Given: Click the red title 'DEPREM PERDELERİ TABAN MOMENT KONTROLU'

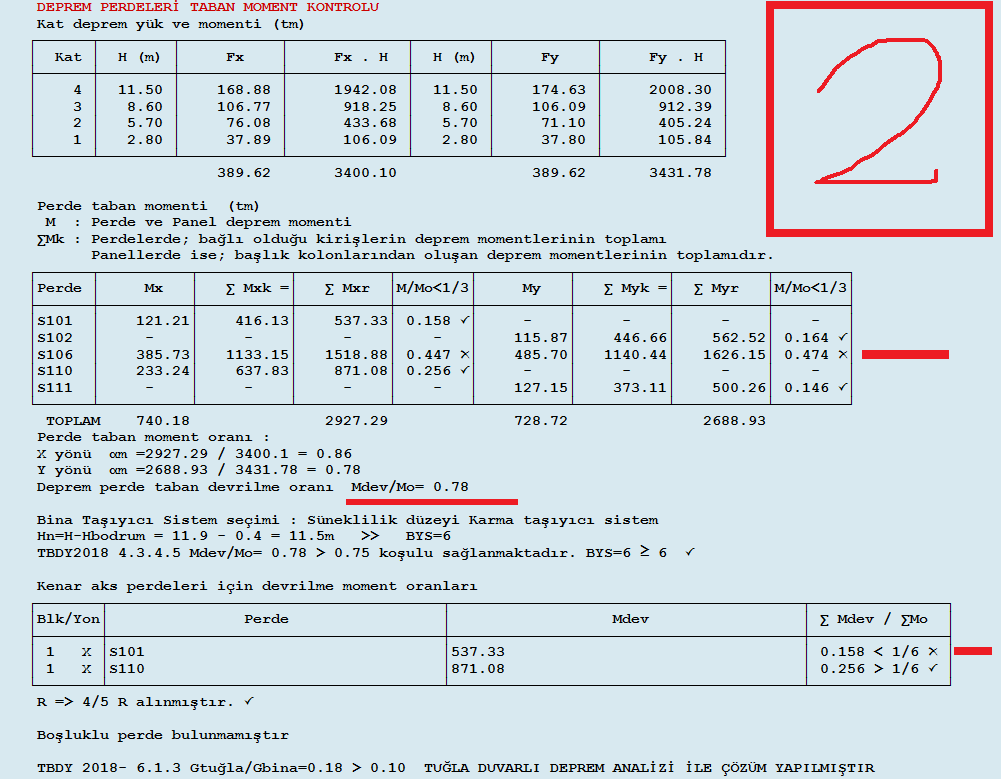Looking at the screenshot, I should point(207,7).
